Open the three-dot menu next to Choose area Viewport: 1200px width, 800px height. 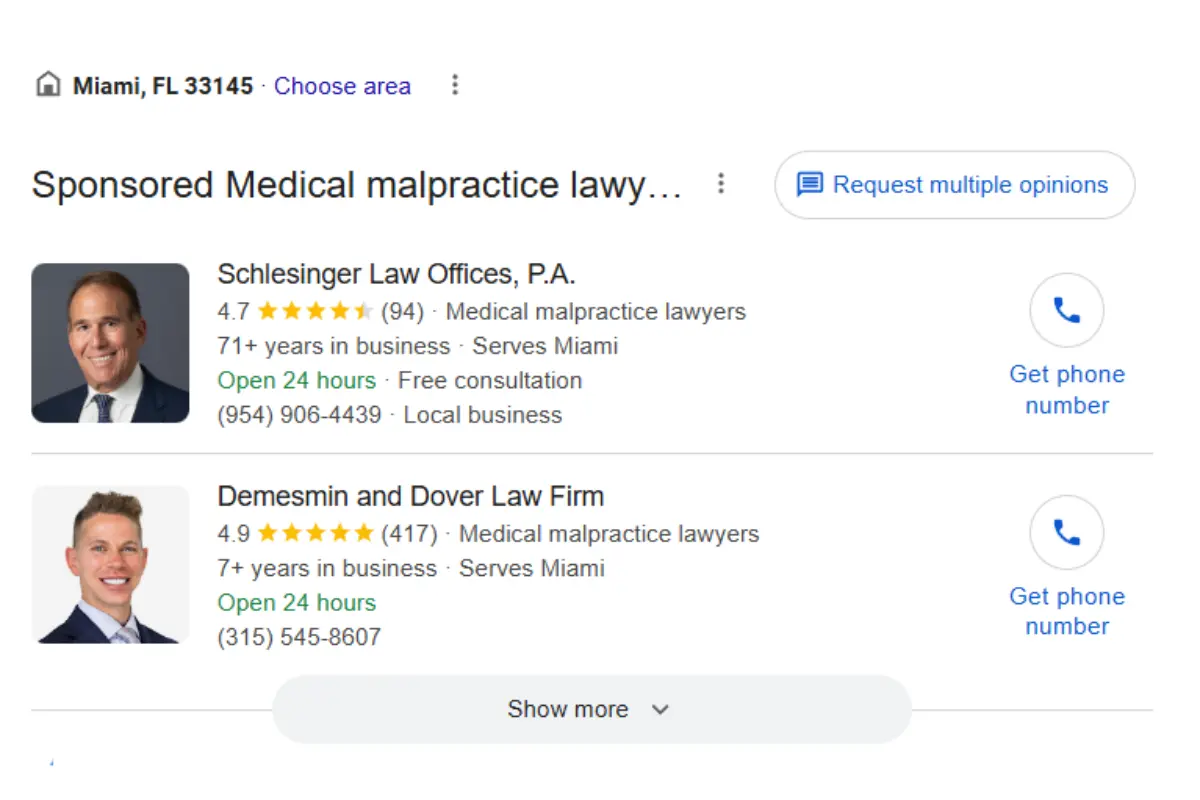(x=455, y=85)
